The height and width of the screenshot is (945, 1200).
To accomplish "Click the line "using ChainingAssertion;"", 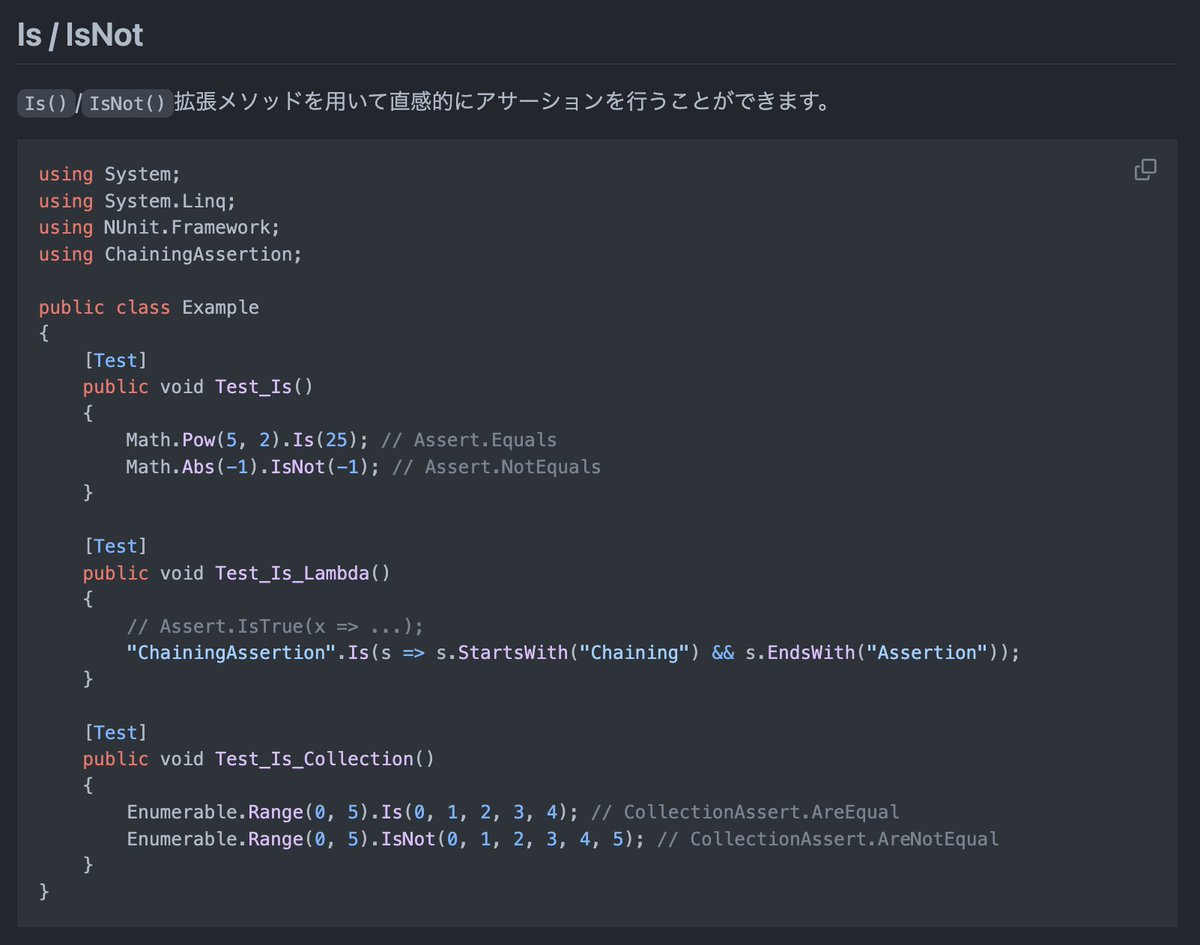I will point(170,254).
